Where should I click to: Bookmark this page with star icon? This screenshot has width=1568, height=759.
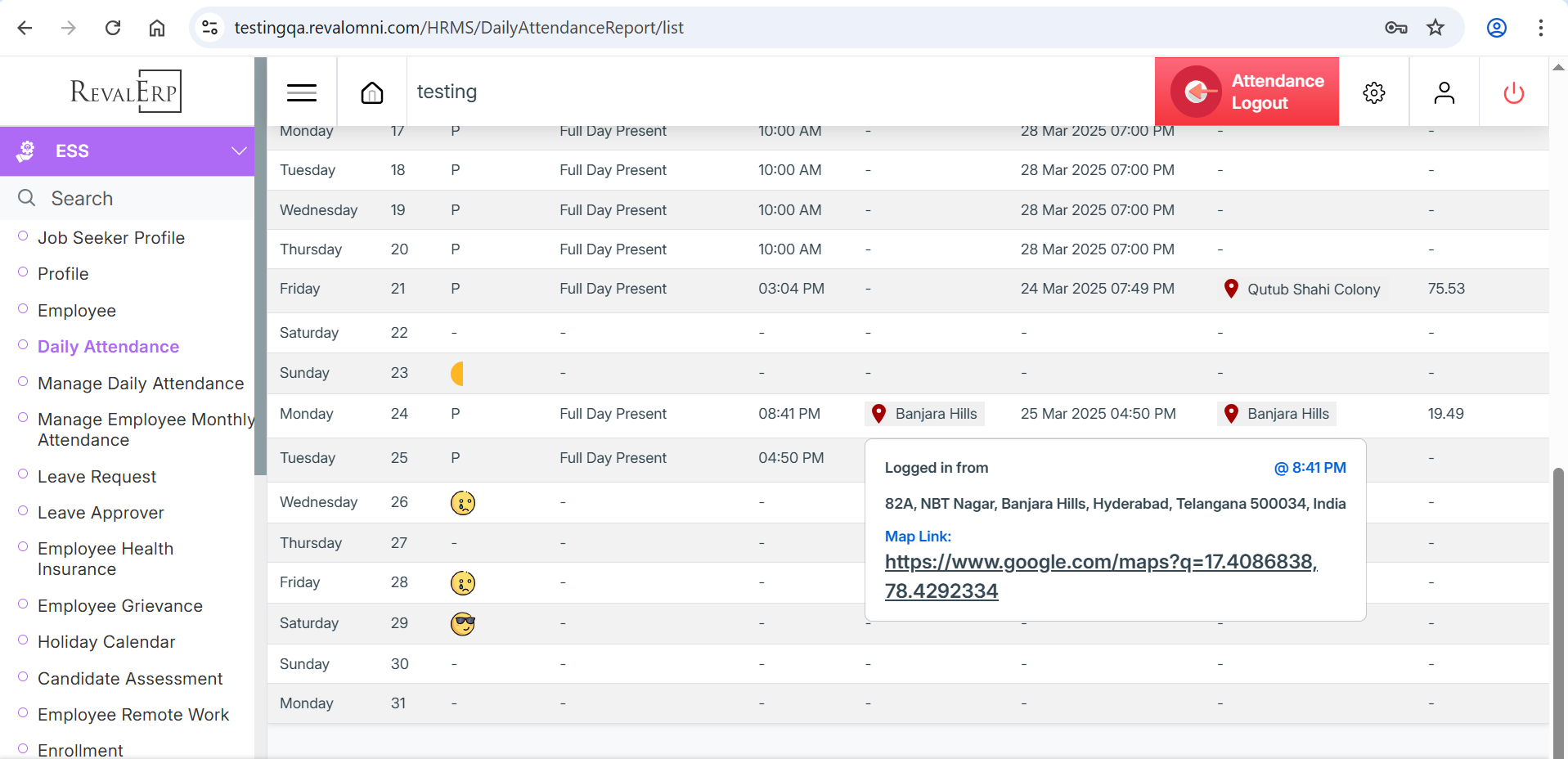(x=1435, y=28)
